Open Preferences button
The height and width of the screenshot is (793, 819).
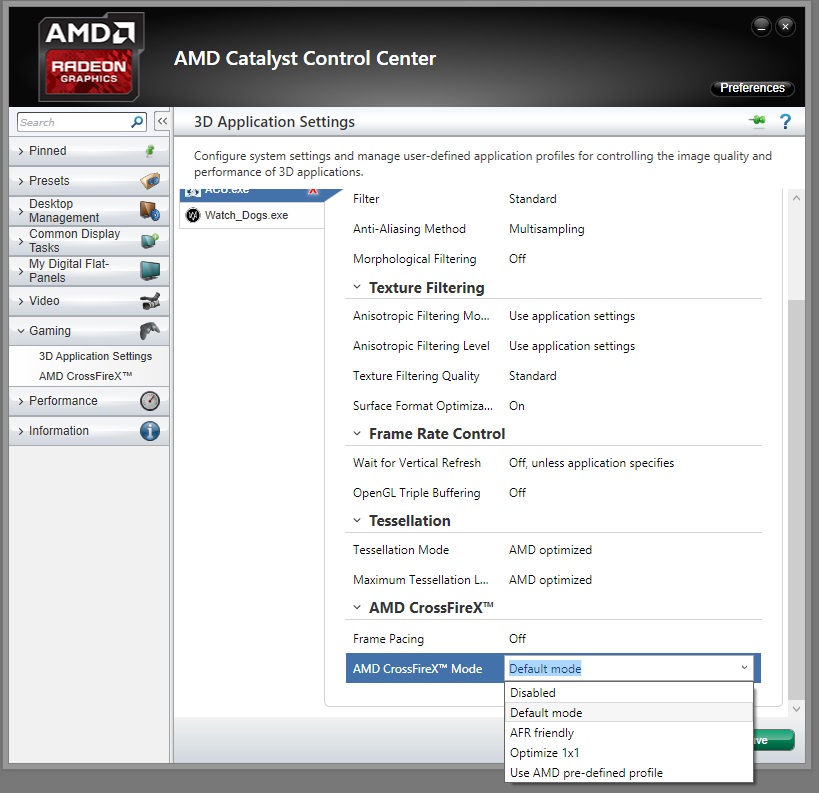752,88
